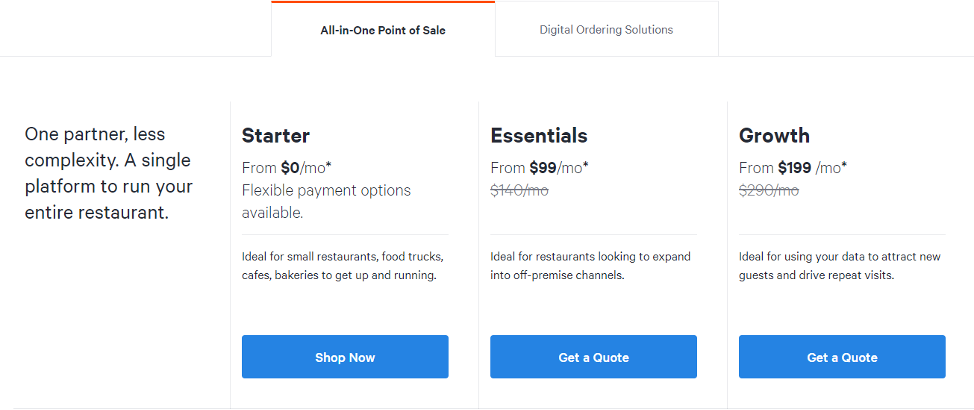Click the Starter plan heading
Image resolution: width=974 pixels, height=410 pixels.
[x=276, y=136]
